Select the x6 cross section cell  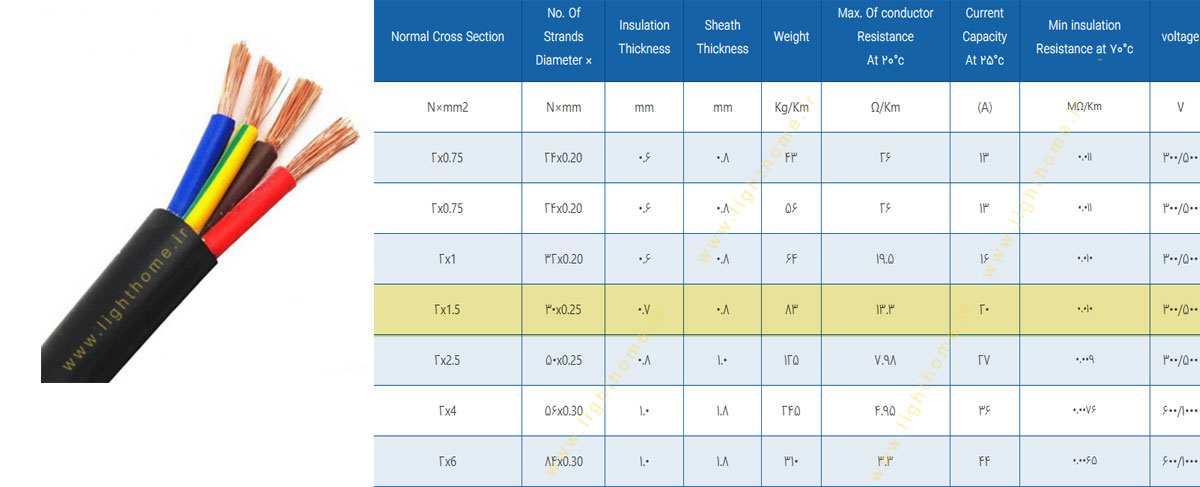448,461
